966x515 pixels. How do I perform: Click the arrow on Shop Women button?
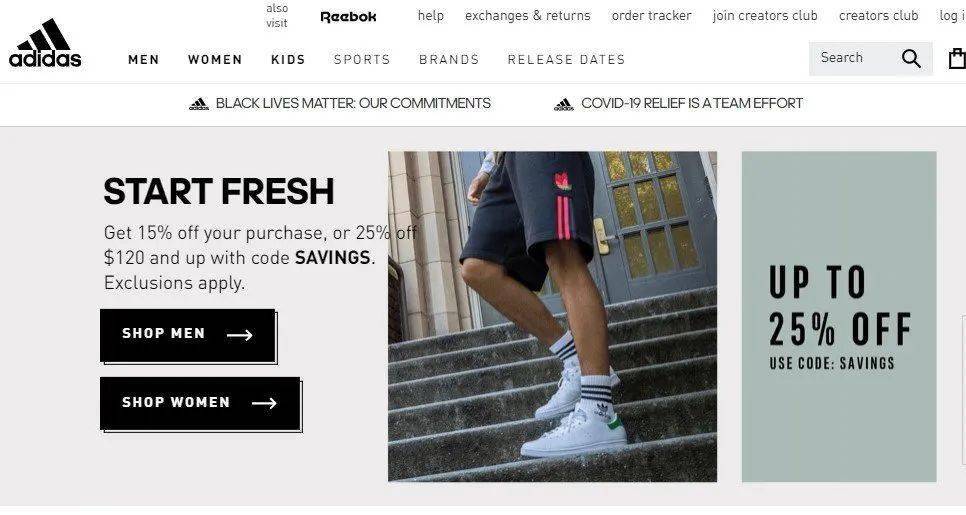pos(264,403)
